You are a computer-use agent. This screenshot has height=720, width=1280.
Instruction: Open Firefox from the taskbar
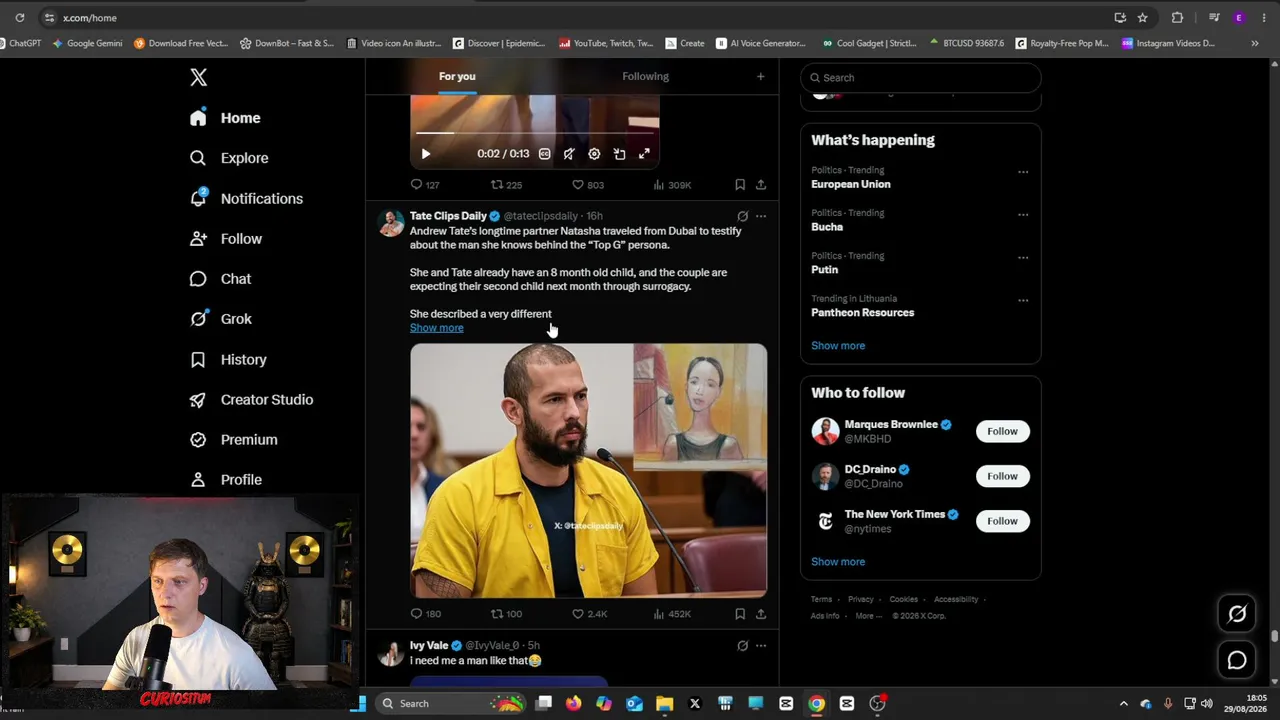(x=573, y=704)
